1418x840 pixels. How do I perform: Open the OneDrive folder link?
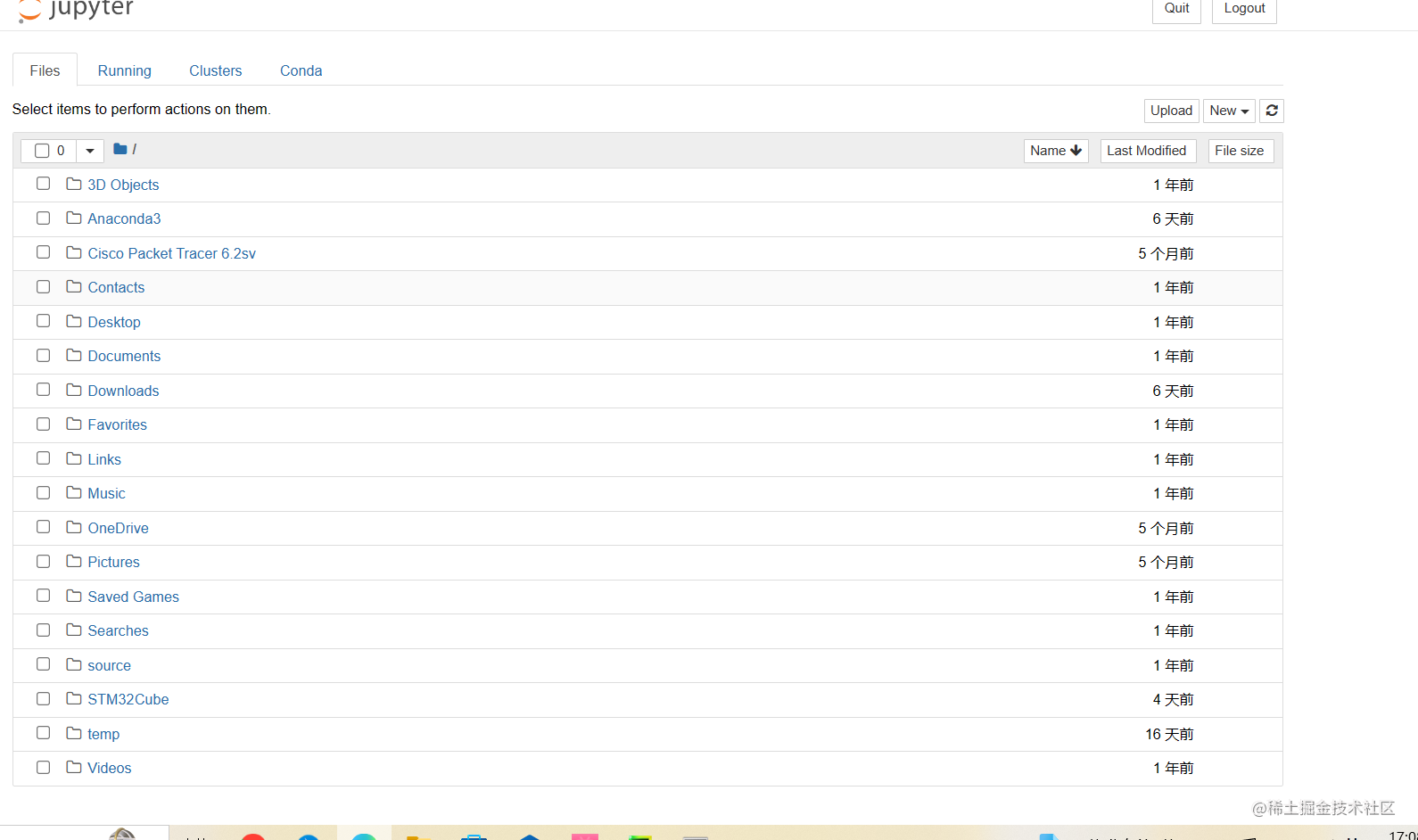[118, 528]
